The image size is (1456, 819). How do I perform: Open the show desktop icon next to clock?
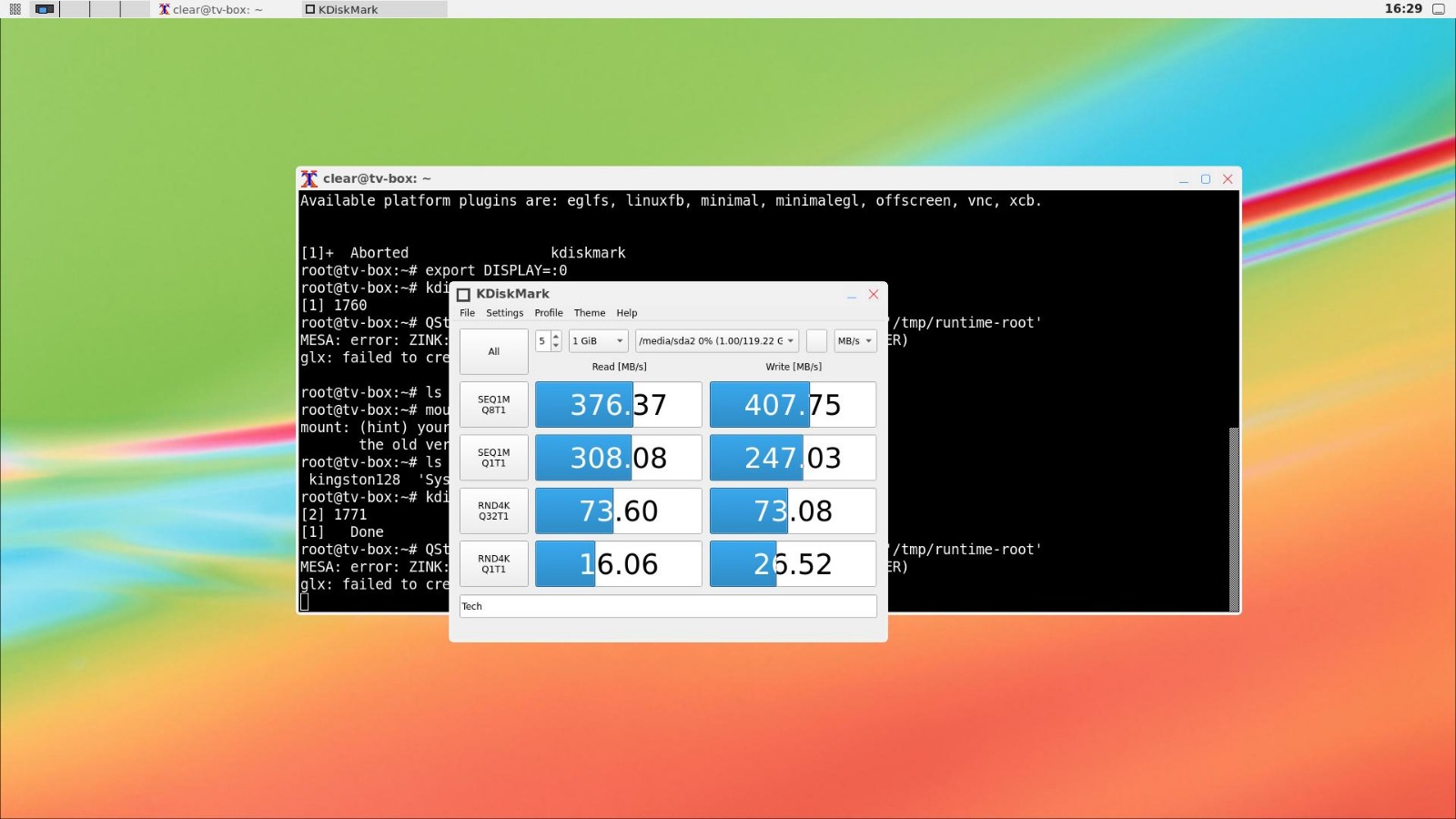(x=1439, y=9)
